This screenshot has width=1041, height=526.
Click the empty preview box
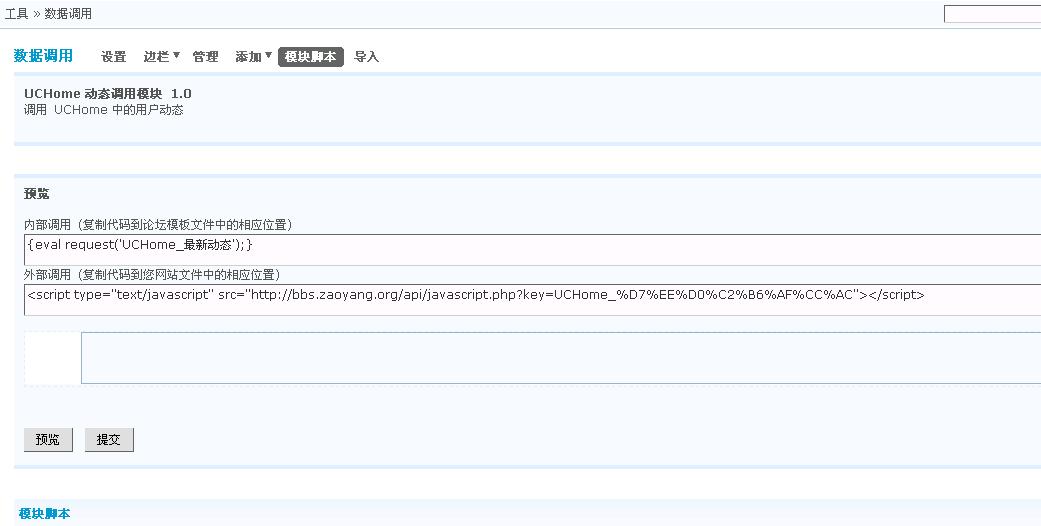pos(561,358)
